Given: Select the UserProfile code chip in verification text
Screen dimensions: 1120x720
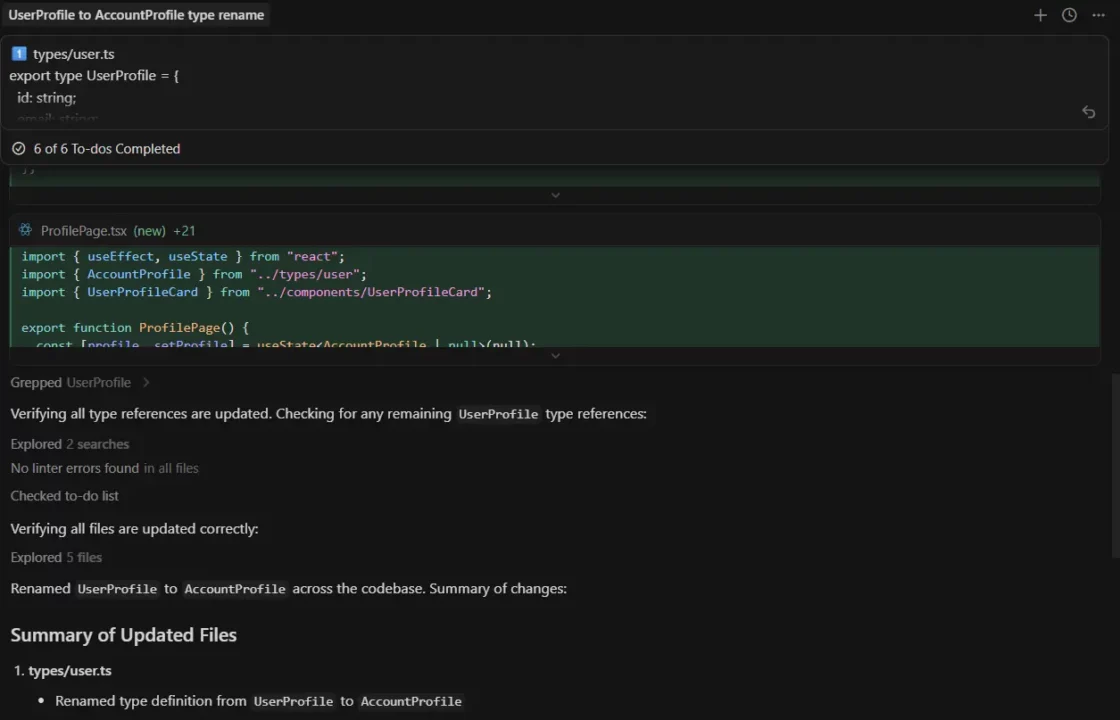Looking at the screenshot, I should coord(498,413).
